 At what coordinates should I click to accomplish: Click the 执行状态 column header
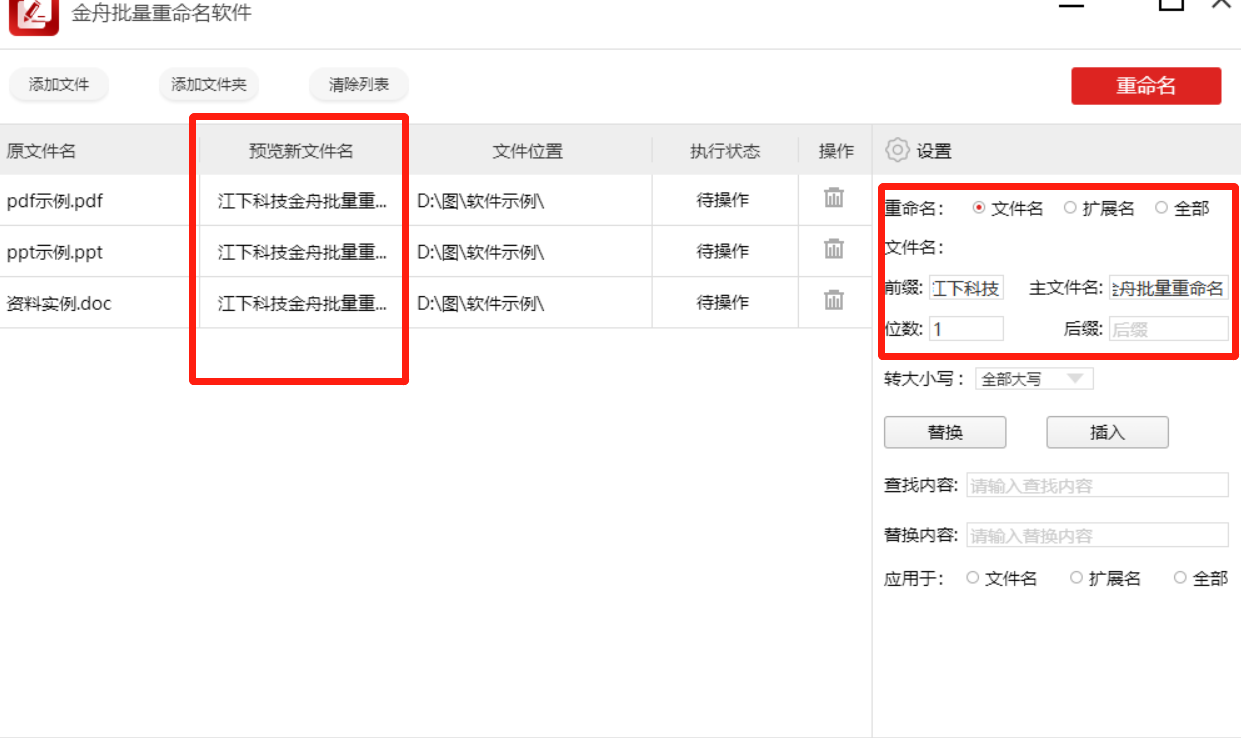coord(725,151)
